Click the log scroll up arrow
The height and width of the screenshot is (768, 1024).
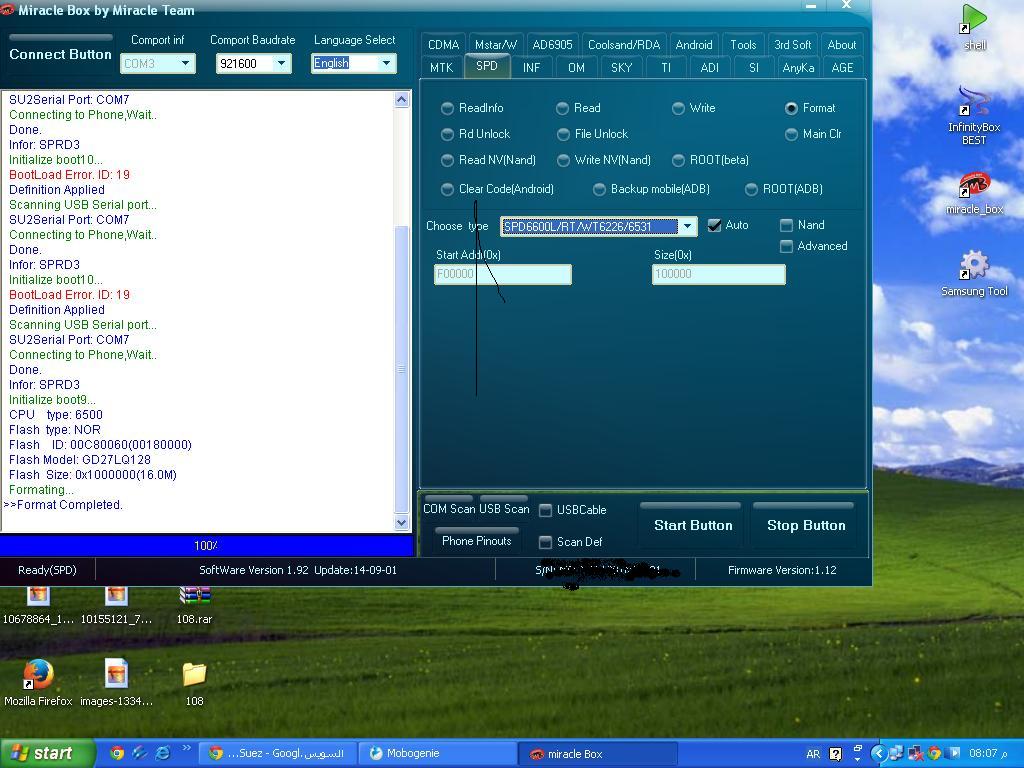click(402, 99)
